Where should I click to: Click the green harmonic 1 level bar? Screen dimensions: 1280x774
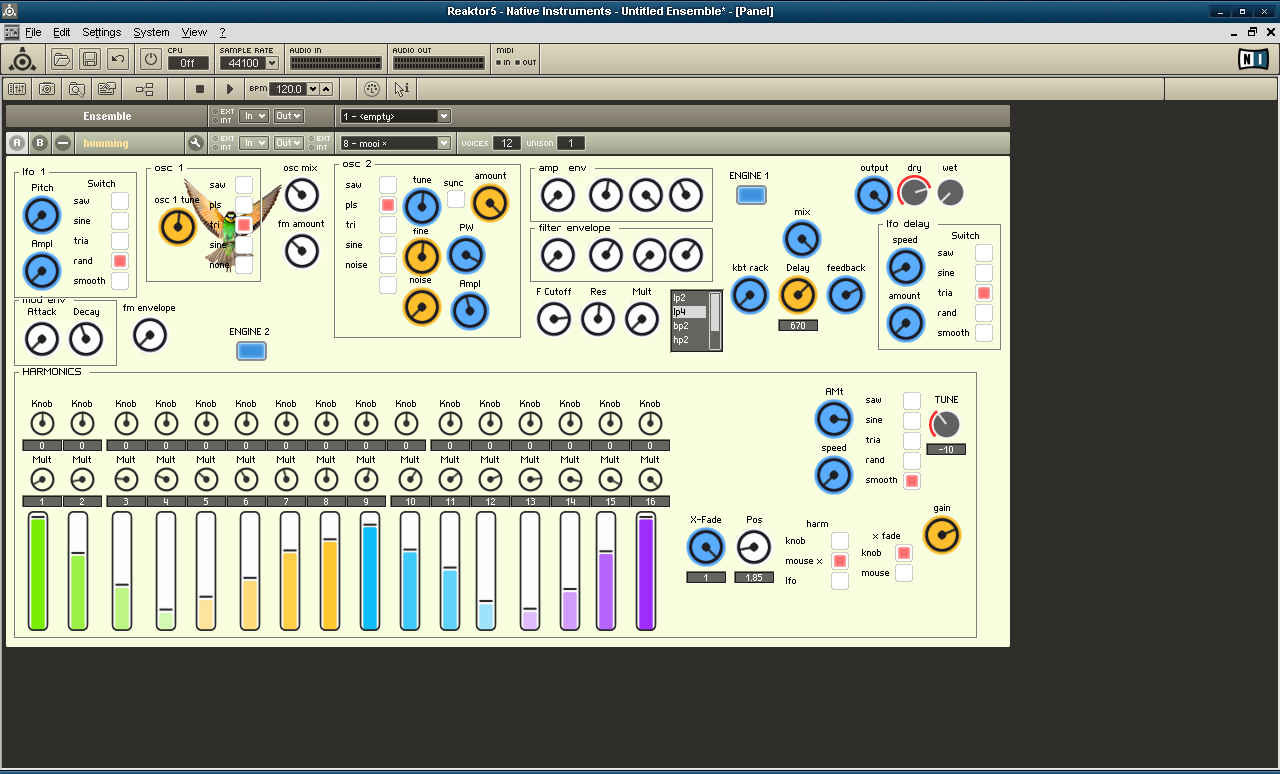click(38, 571)
